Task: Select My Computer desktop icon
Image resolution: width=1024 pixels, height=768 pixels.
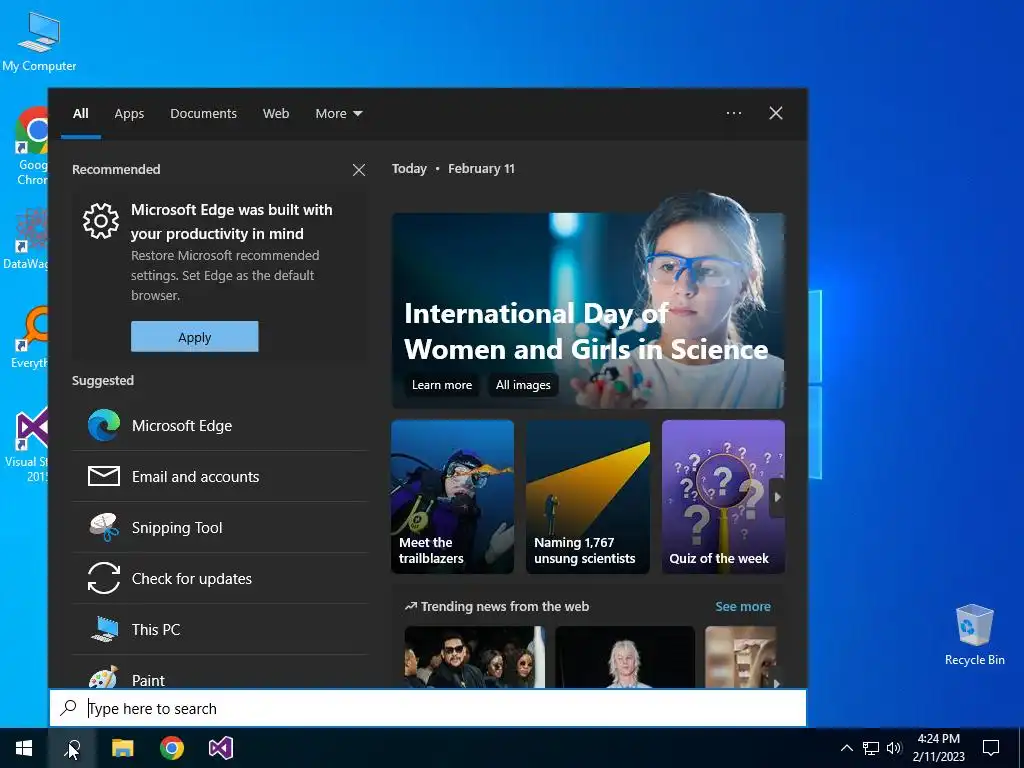Action: click(x=39, y=41)
